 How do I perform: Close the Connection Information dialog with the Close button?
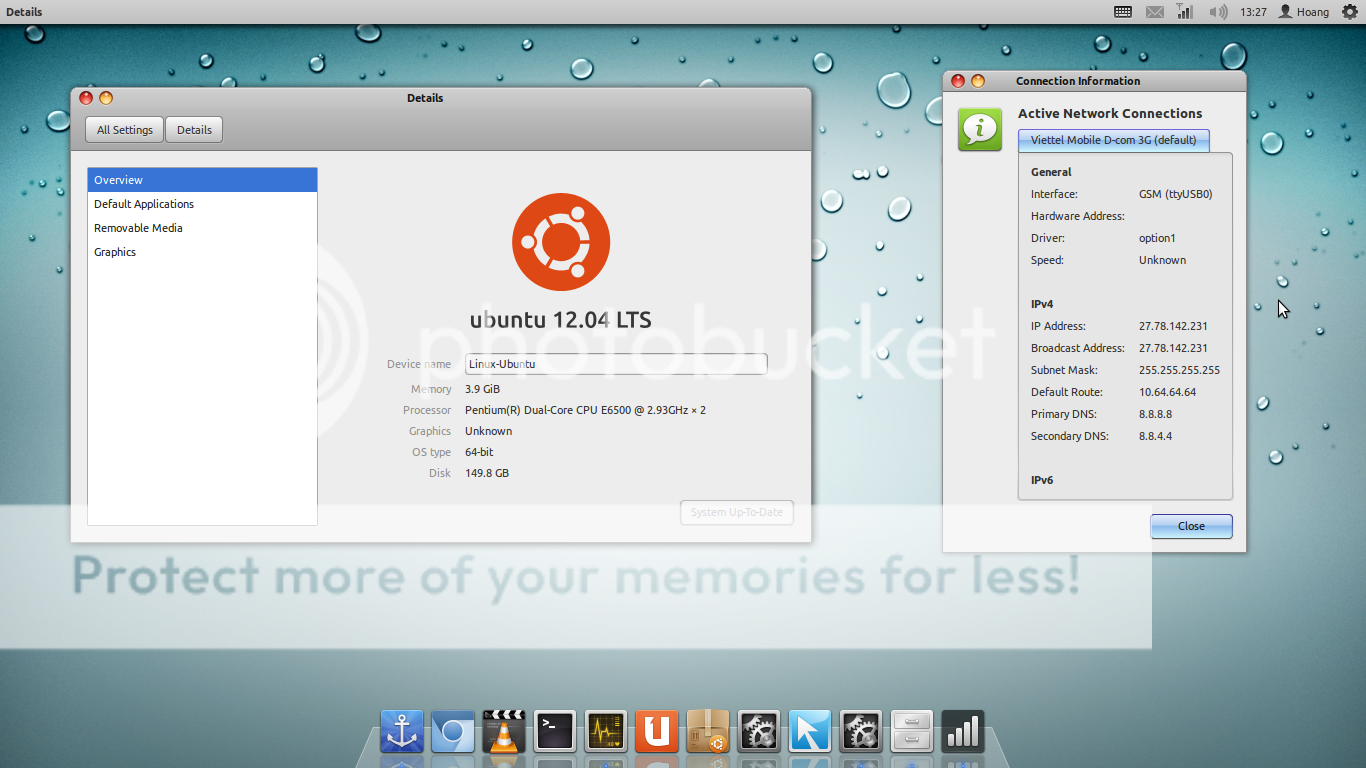(x=1191, y=526)
